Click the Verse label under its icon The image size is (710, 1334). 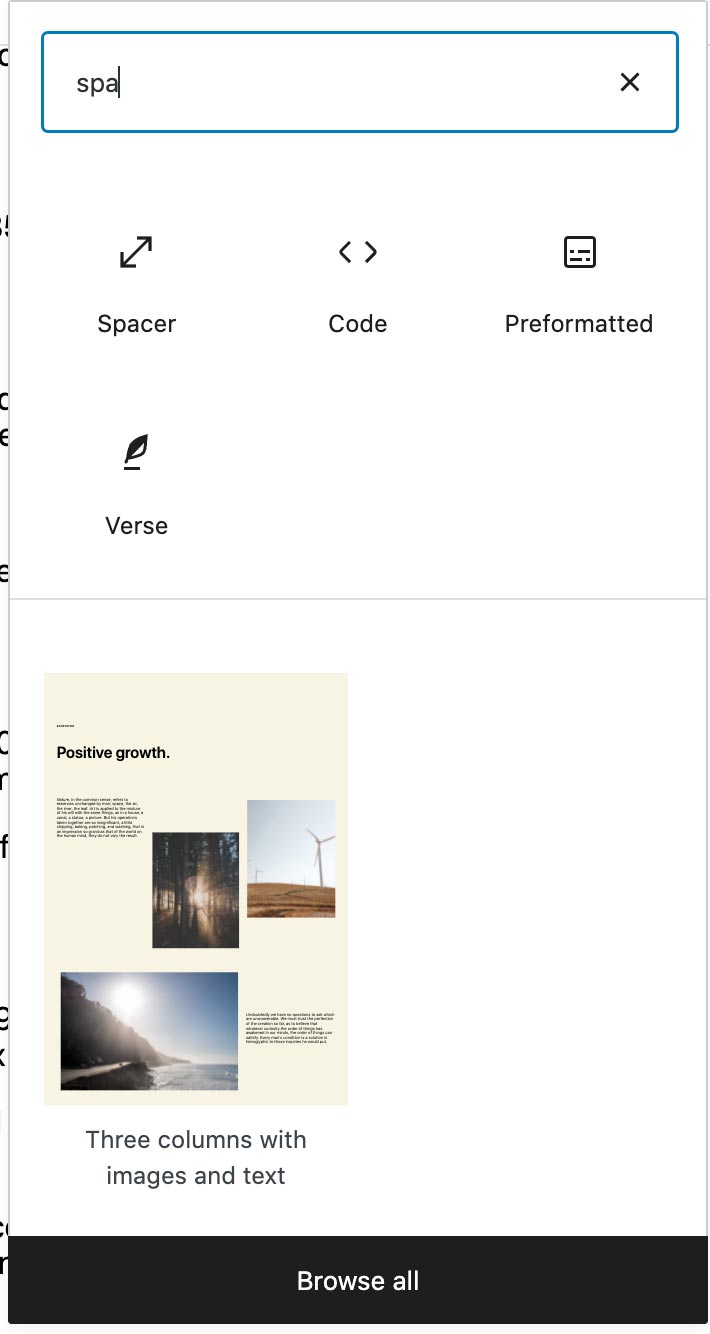point(136,525)
